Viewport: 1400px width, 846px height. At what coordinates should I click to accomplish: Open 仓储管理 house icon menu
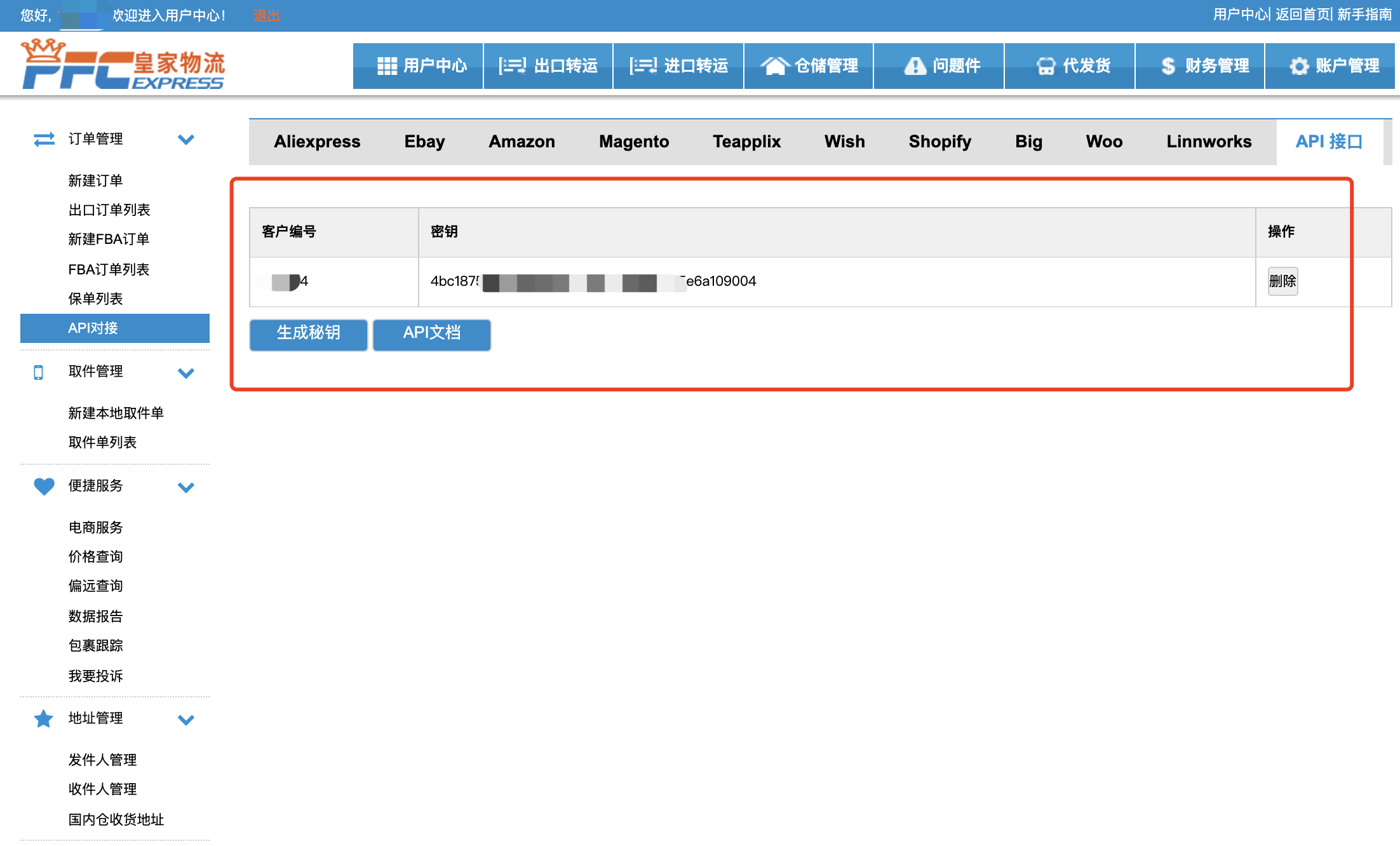point(775,66)
